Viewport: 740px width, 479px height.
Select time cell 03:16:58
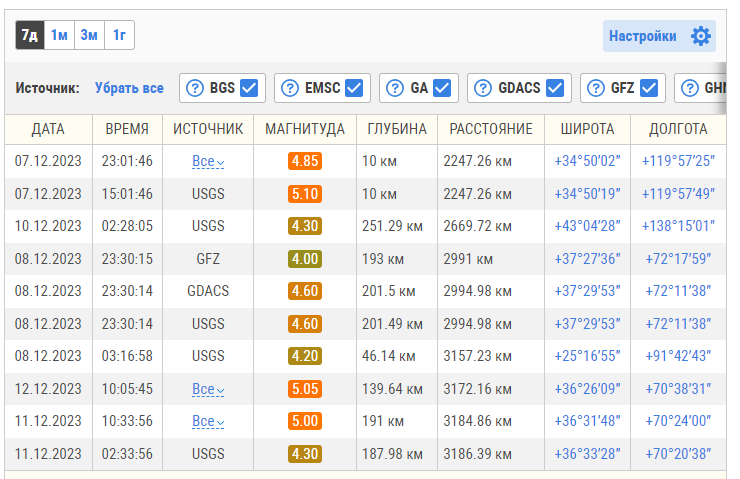127,356
